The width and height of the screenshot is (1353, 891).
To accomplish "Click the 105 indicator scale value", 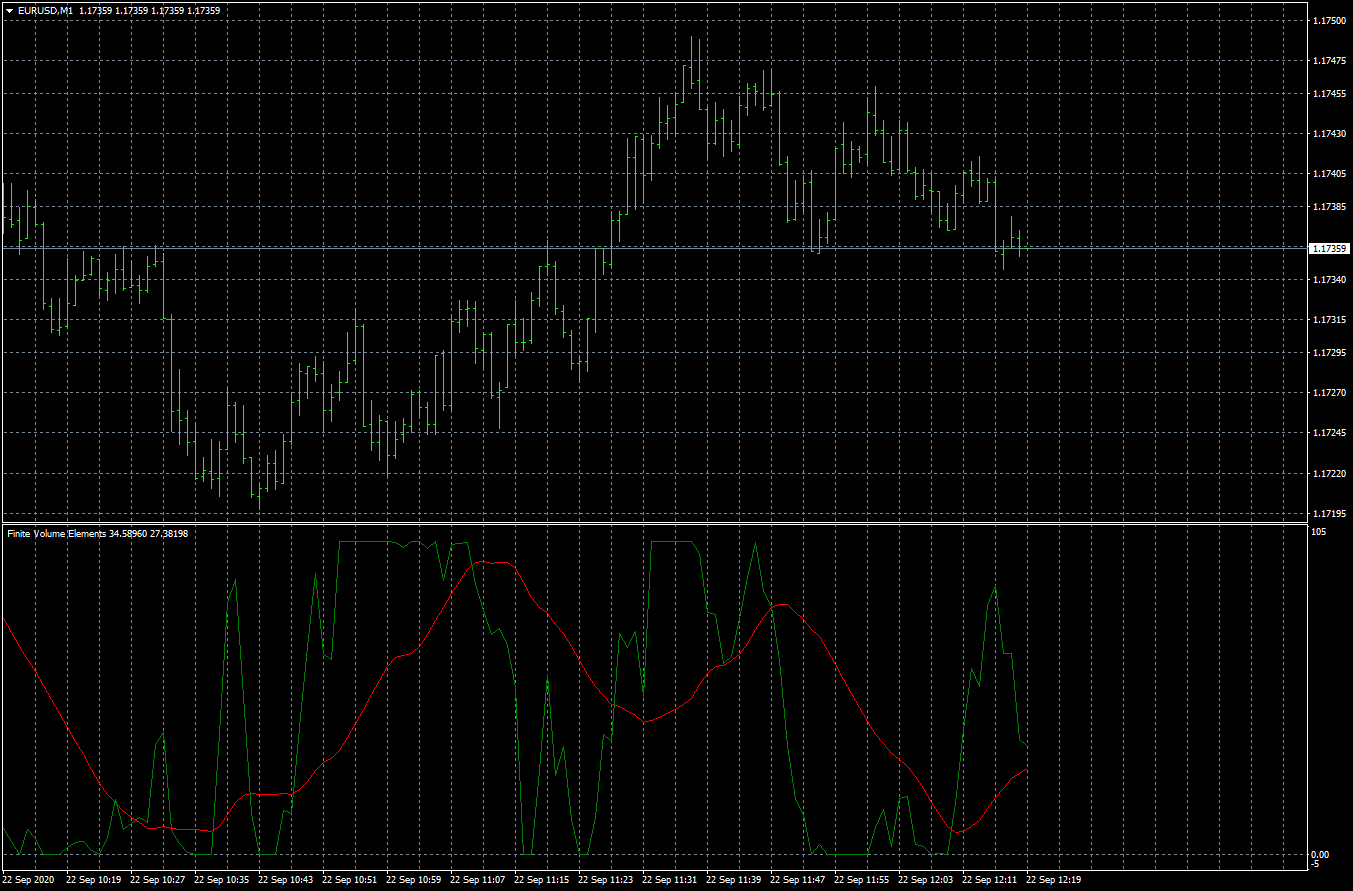I will (1319, 533).
